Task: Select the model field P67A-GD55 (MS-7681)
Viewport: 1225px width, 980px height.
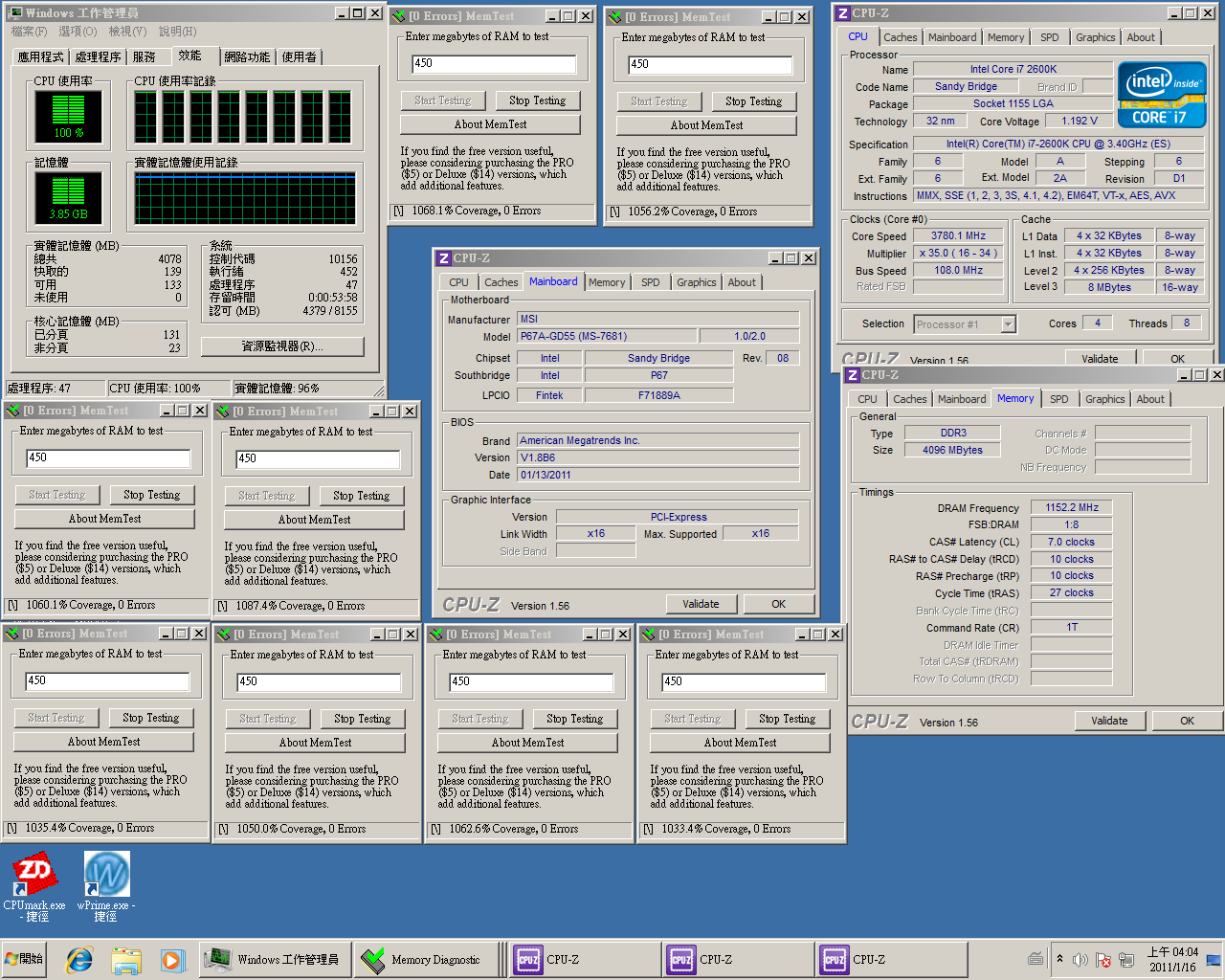Action: [x=607, y=336]
